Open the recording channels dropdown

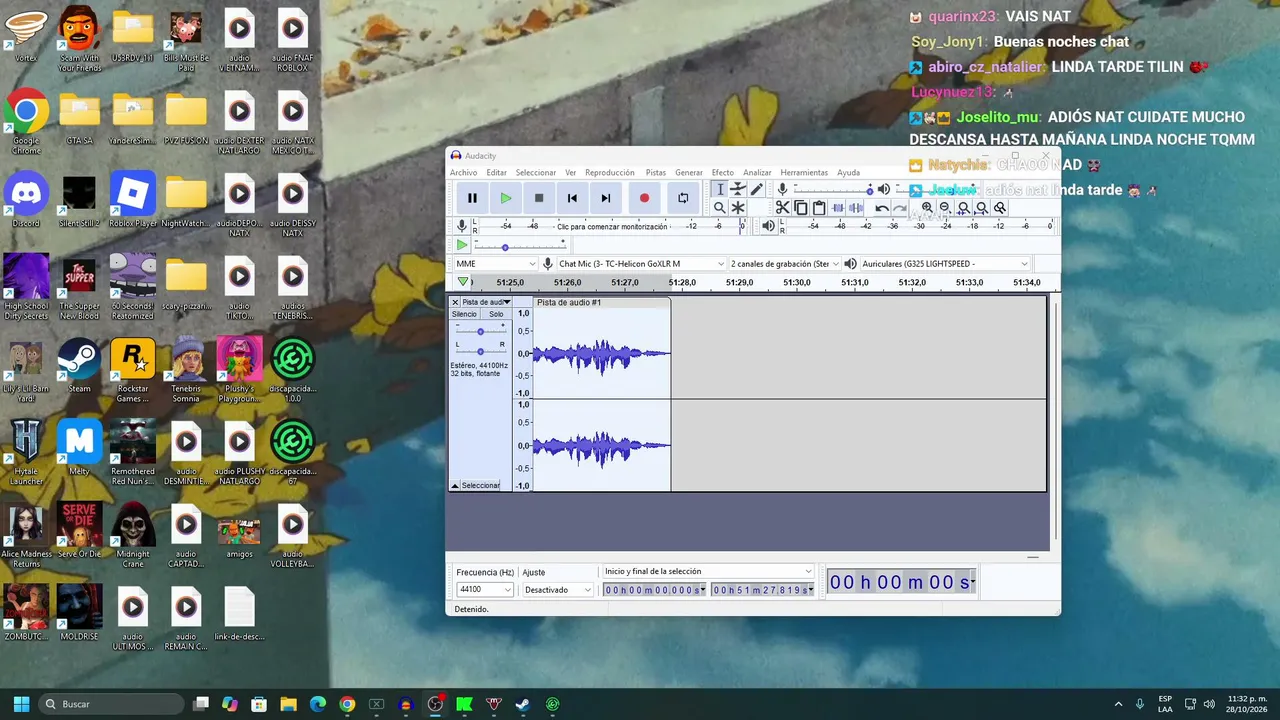(784, 264)
